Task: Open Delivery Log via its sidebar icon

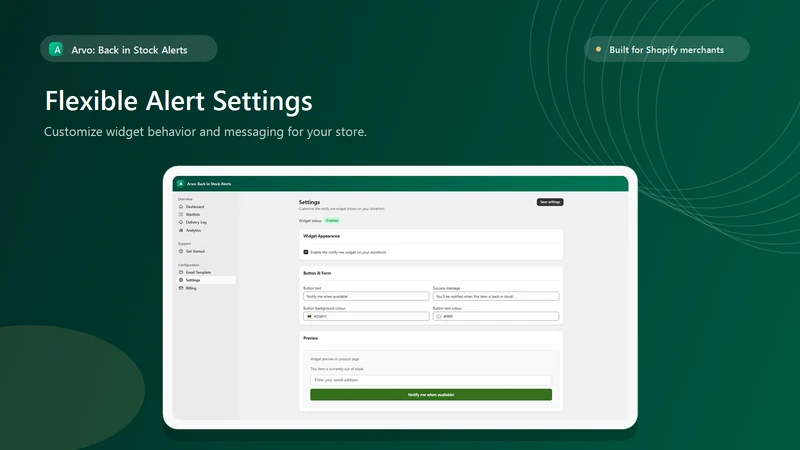Action: pos(181,222)
